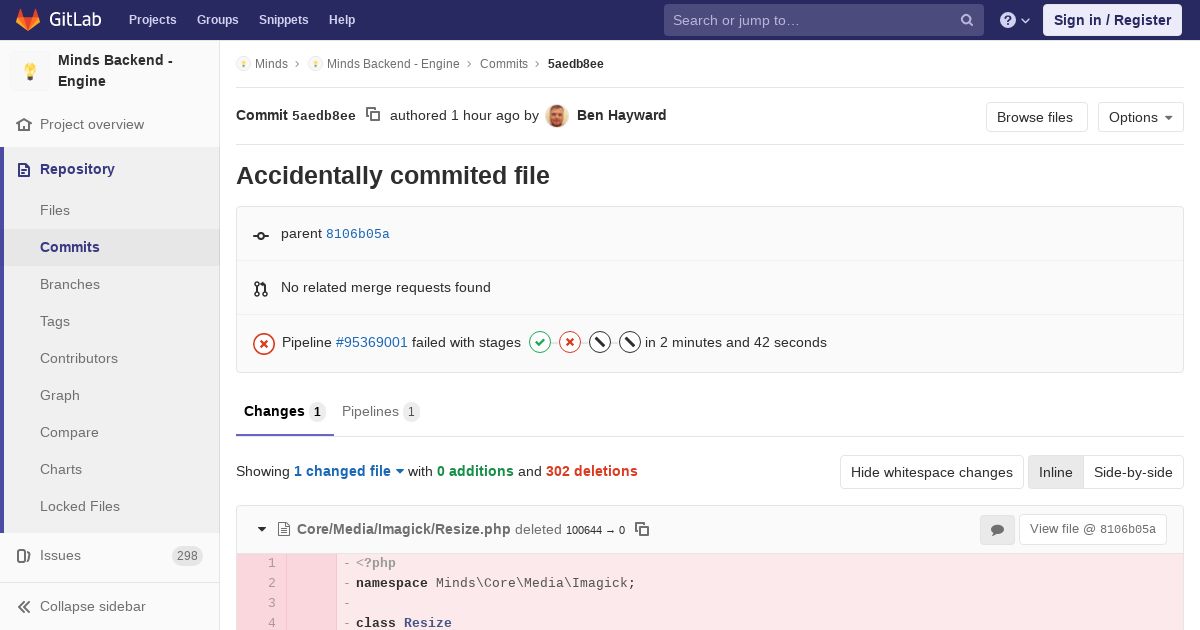1200x630 pixels.
Task: Open Files in the sidebar
Action: point(55,210)
